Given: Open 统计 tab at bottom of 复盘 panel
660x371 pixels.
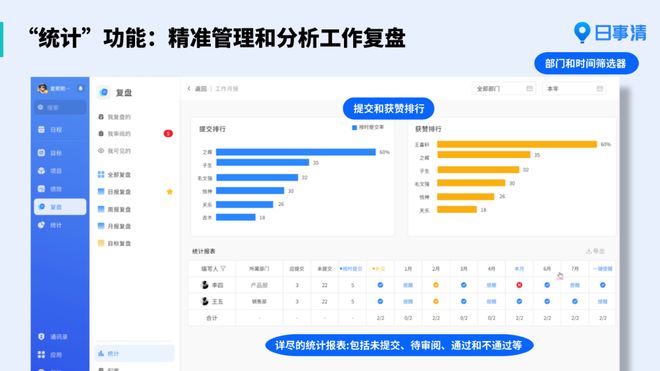Looking at the screenshot, I should [x=135, y=353].
